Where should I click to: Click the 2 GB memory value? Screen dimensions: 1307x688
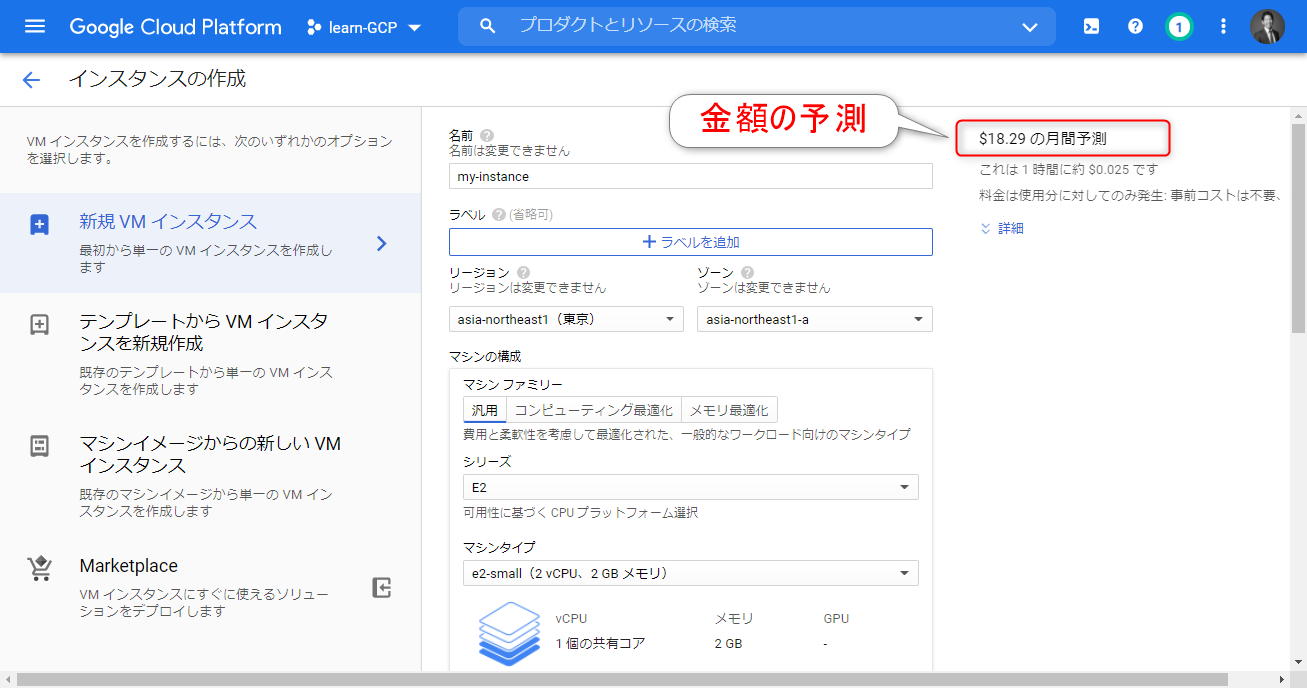click(728, 643)
